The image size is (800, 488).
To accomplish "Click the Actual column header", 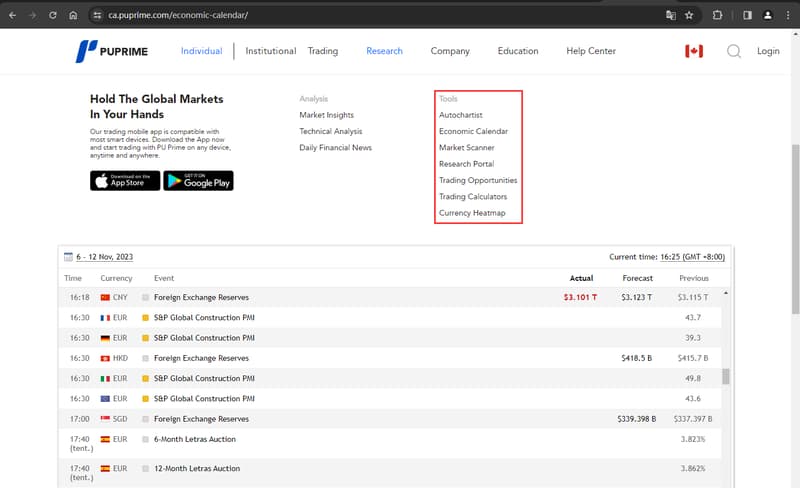I will [581, 278].
